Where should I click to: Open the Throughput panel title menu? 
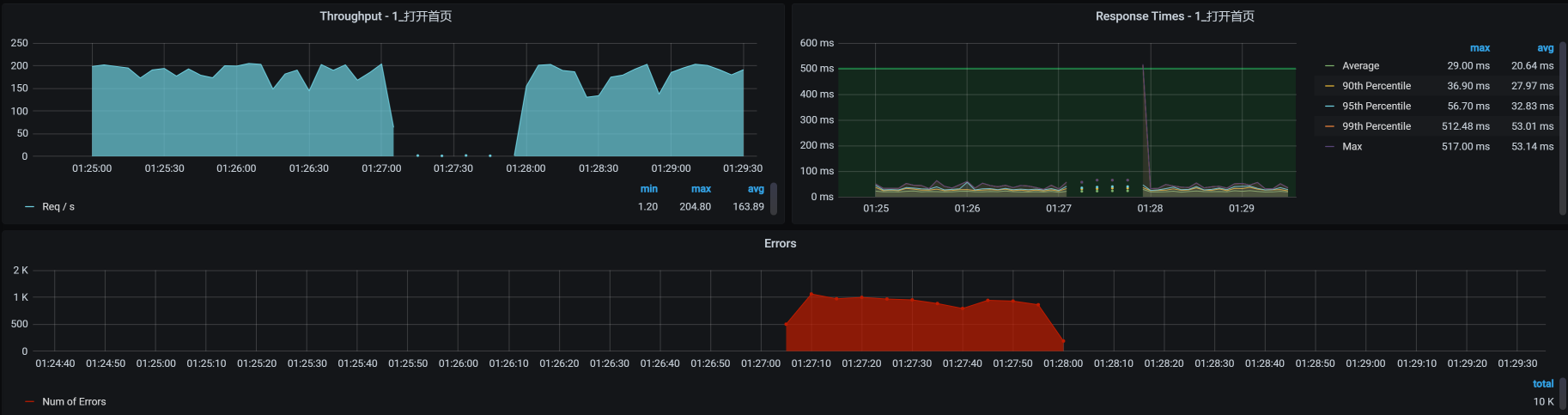tap(386, 16)
